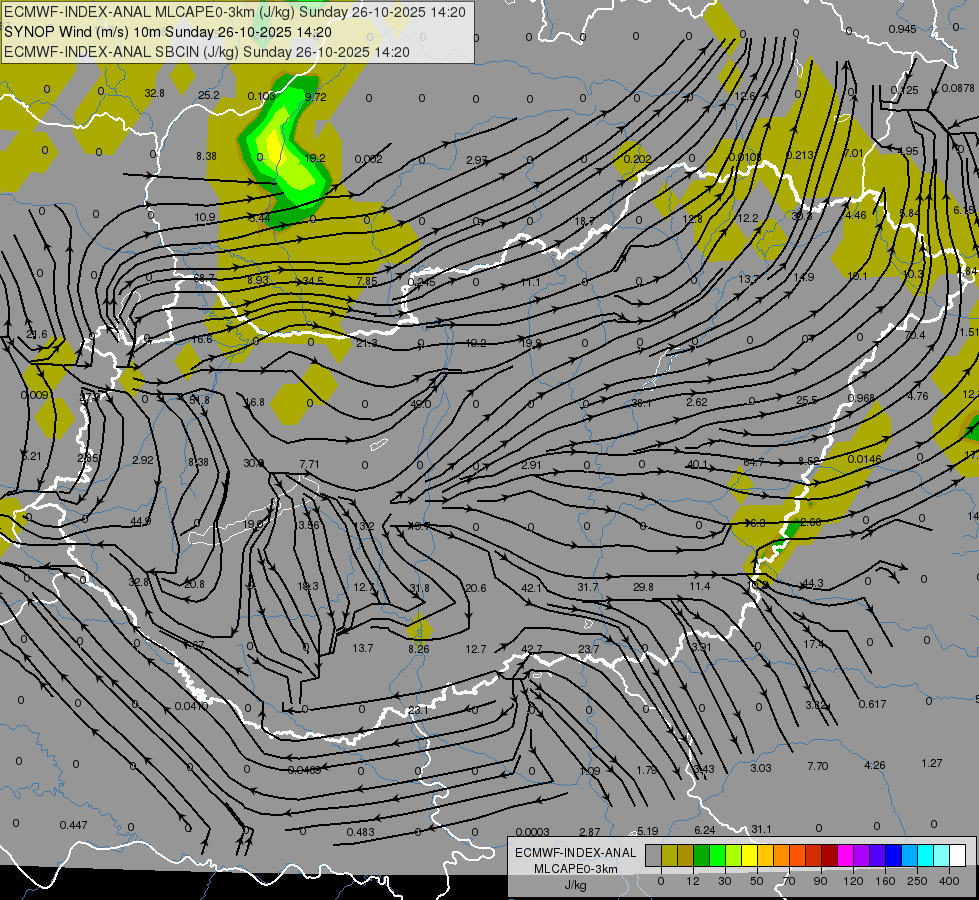Image resolution: width=979 pixels, height=900 pixels.
Task: Click the map value 2.97
Action: pyautogui.click(x=477, y=161)
